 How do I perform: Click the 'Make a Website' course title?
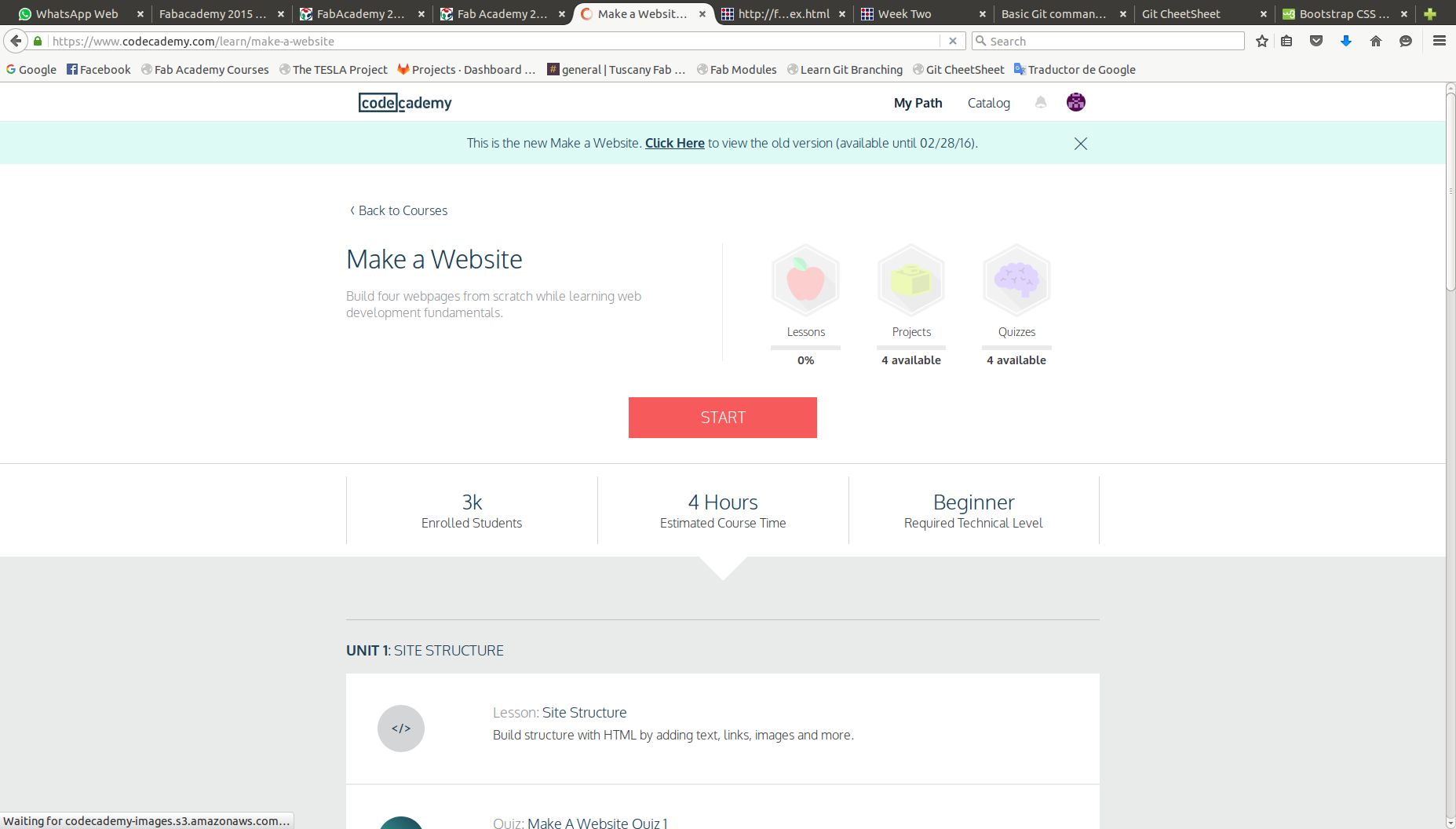[x=434, y=259]
